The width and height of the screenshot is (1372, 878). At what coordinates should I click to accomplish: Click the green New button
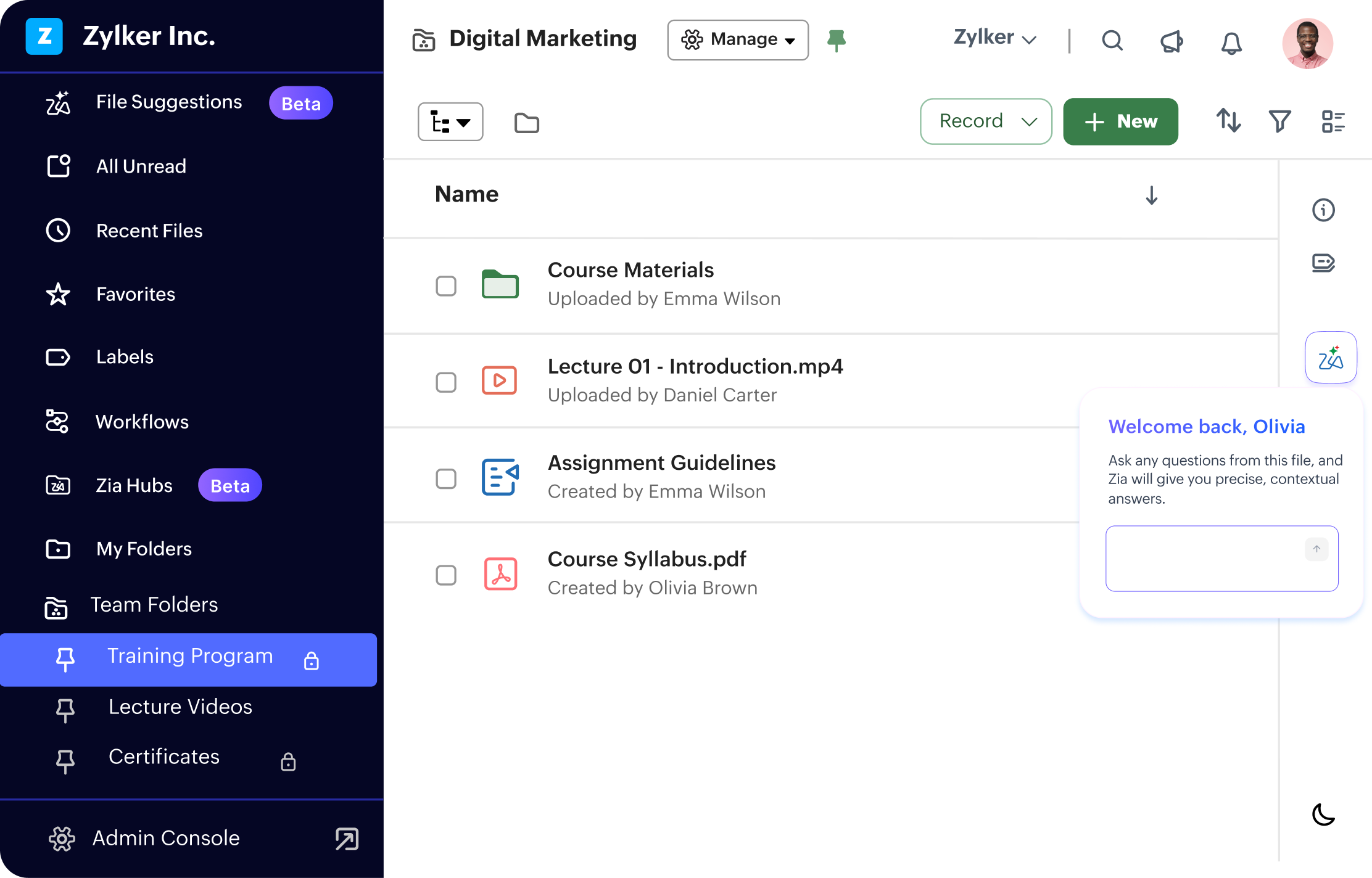coord(1120,121)
